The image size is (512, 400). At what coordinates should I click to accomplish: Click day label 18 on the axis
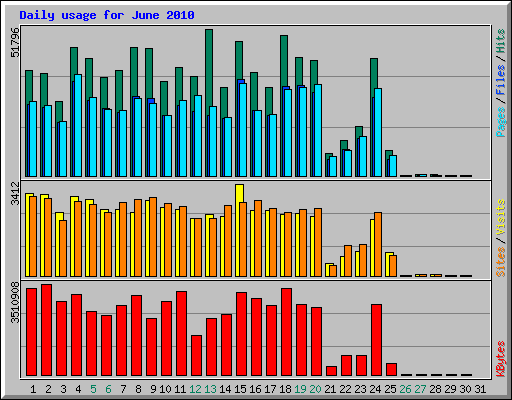click(285, 389)
